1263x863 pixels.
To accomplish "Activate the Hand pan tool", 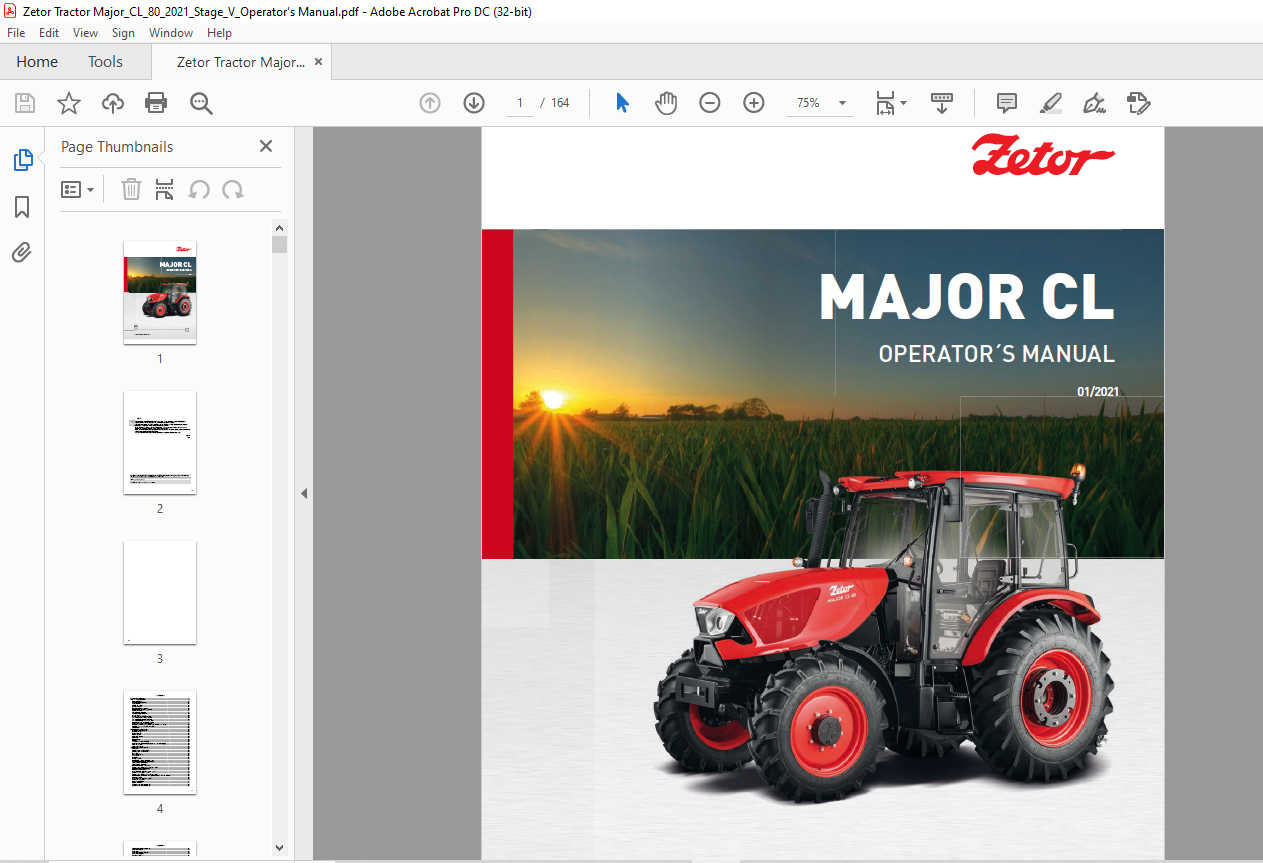I will click(x=666, y=103).
